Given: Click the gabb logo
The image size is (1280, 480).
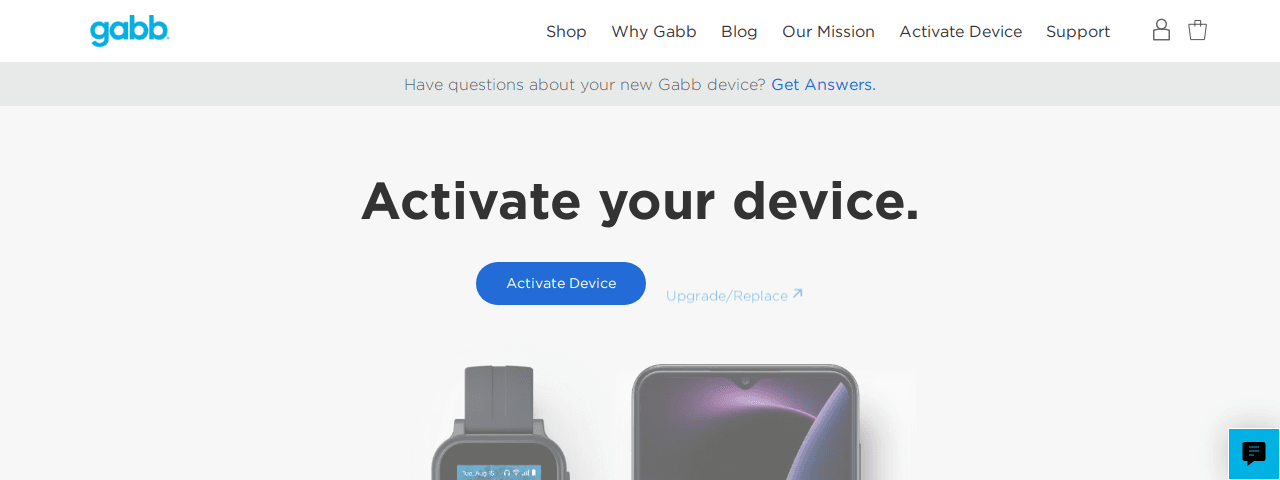Looking at the screenshot, I should (x=130, y=31).
